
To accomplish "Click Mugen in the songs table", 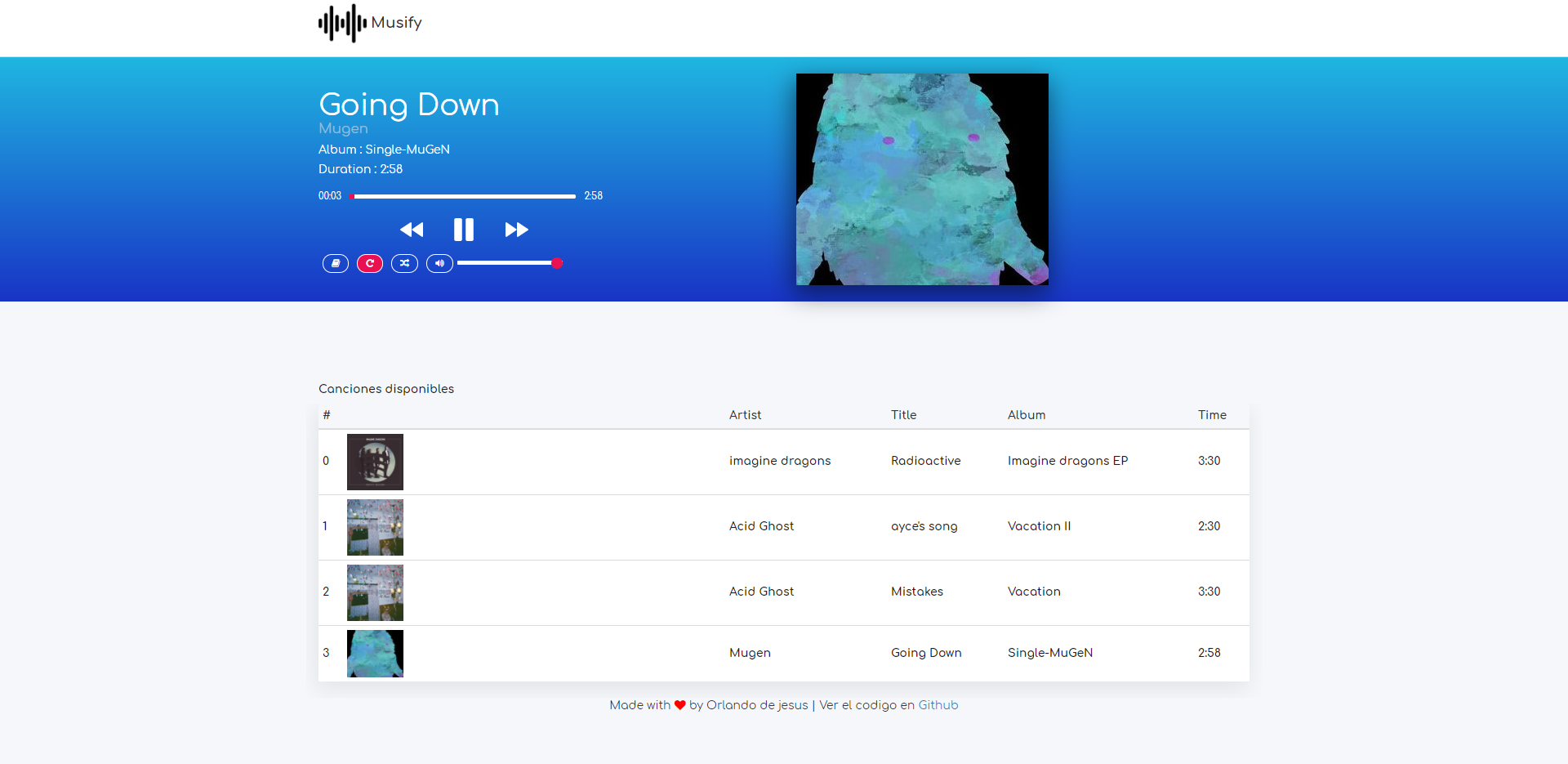I will 750,653.
